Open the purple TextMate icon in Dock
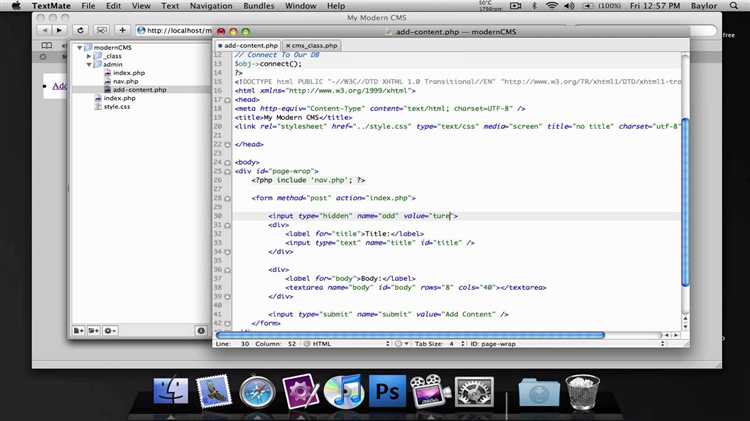Screen dimensions: 750x421 point(300,391)
